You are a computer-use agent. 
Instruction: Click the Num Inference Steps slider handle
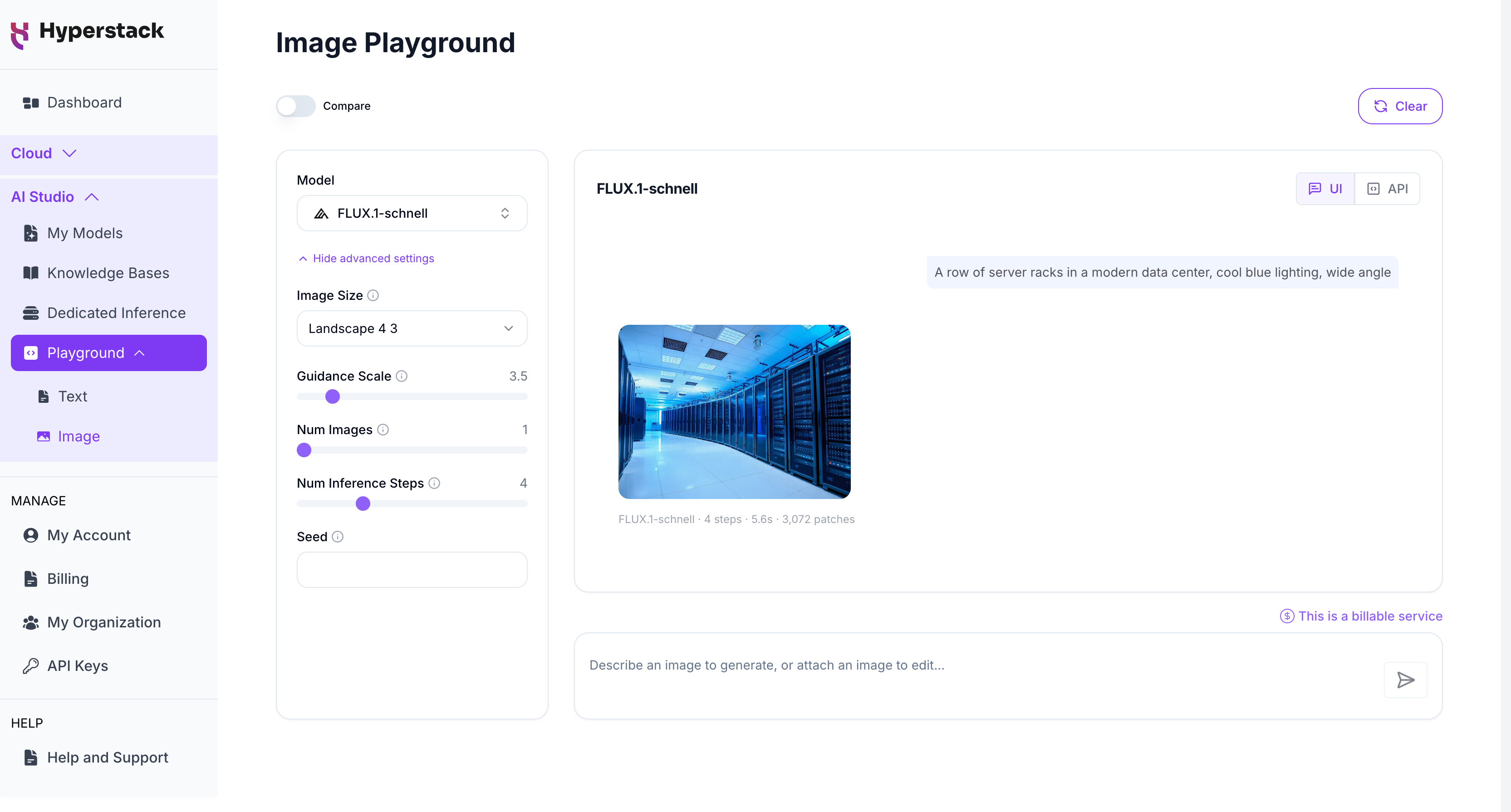coord(363,504)
